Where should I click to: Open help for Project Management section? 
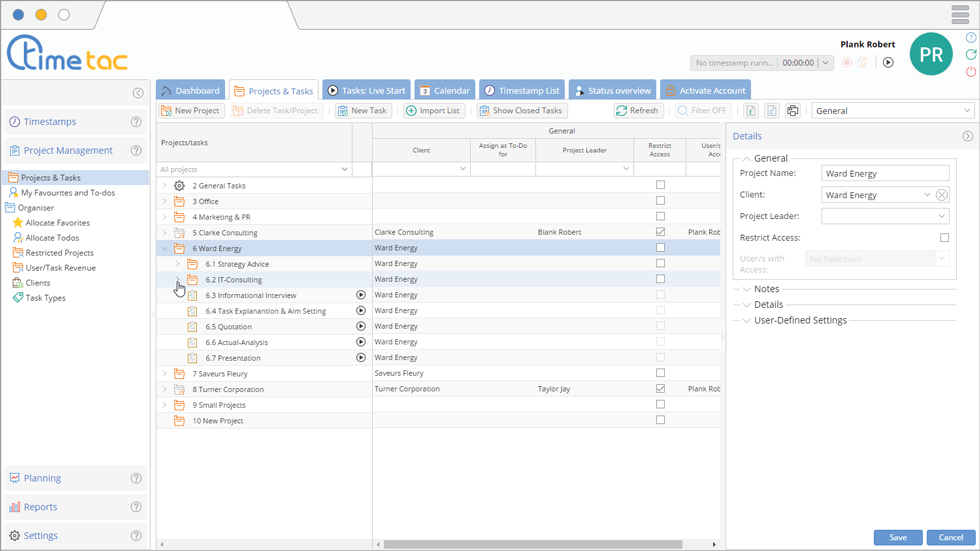[x=136, y=151]
